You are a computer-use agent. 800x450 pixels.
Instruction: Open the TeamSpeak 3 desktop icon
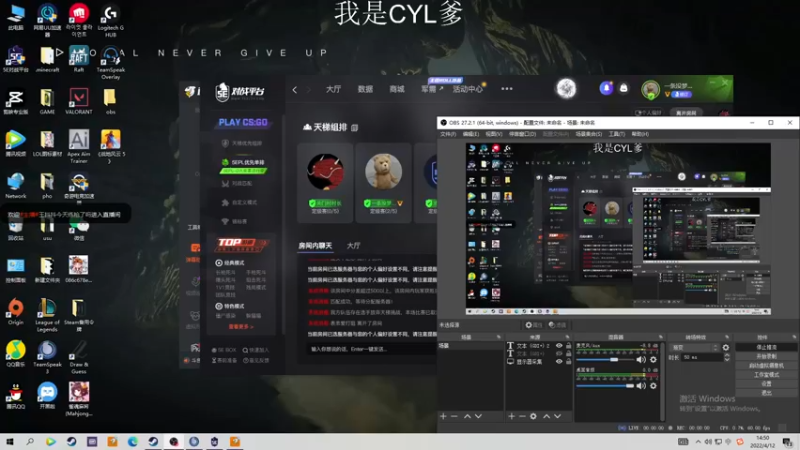(47, 357)
